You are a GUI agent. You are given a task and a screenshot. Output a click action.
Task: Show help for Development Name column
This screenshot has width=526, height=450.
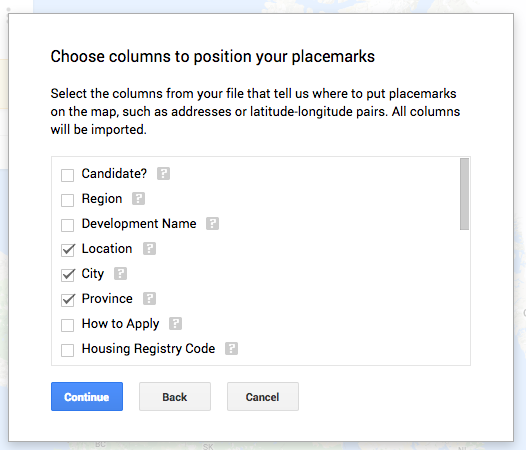[212, 223]
